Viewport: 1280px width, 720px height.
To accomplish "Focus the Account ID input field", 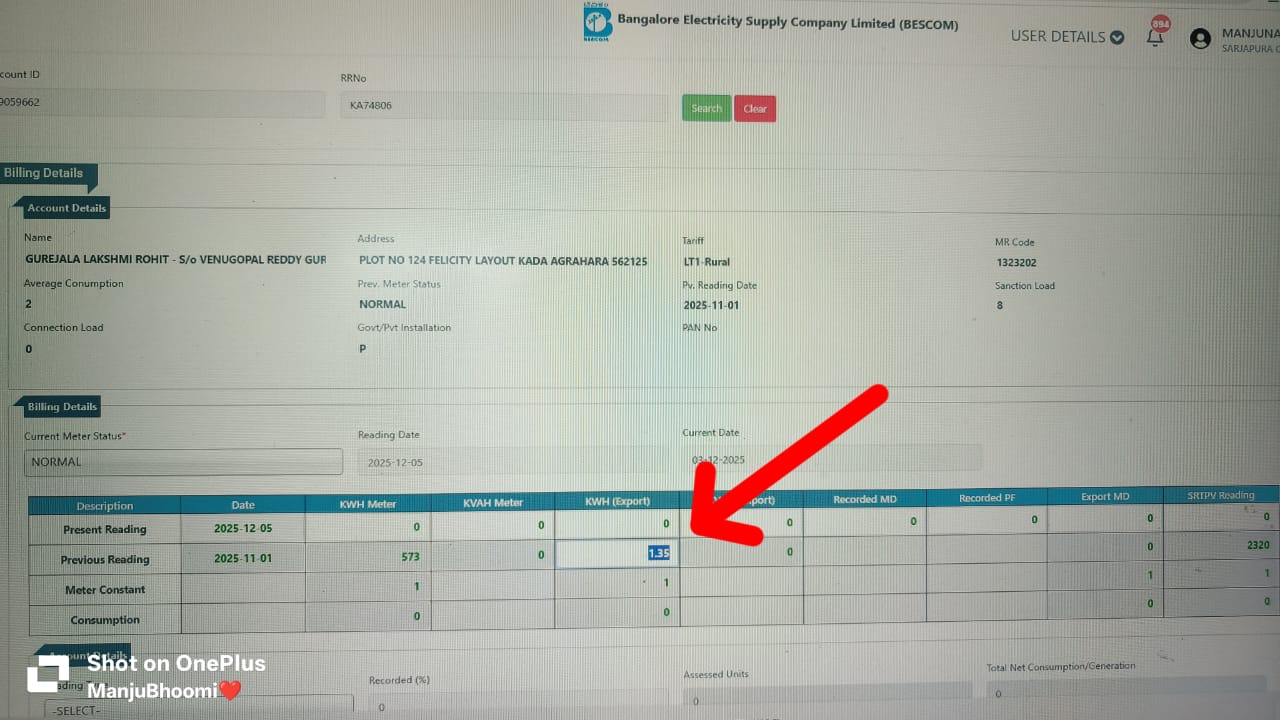I will 160,103.
